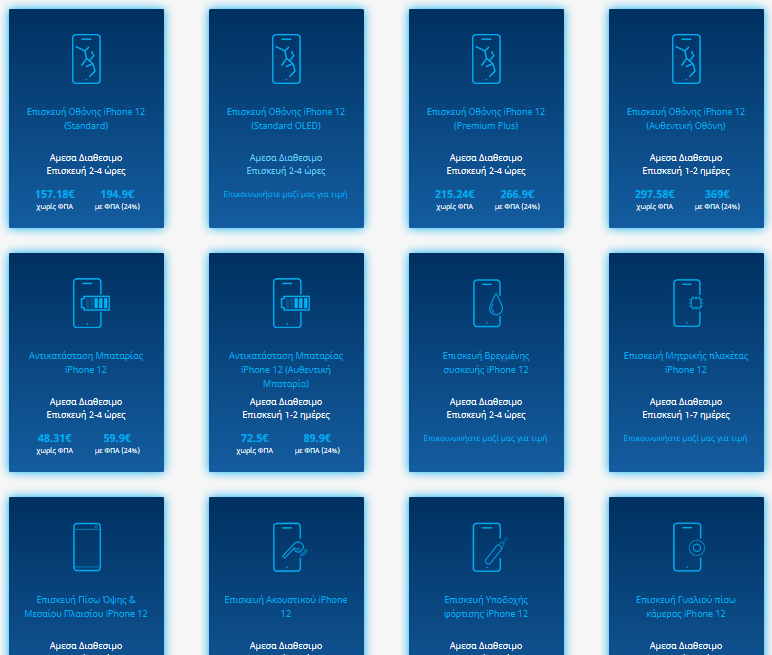Click charging plug icon for Υποδοχής φόρτισης
The width and height of the screenshot is (772, 655).
489,547
